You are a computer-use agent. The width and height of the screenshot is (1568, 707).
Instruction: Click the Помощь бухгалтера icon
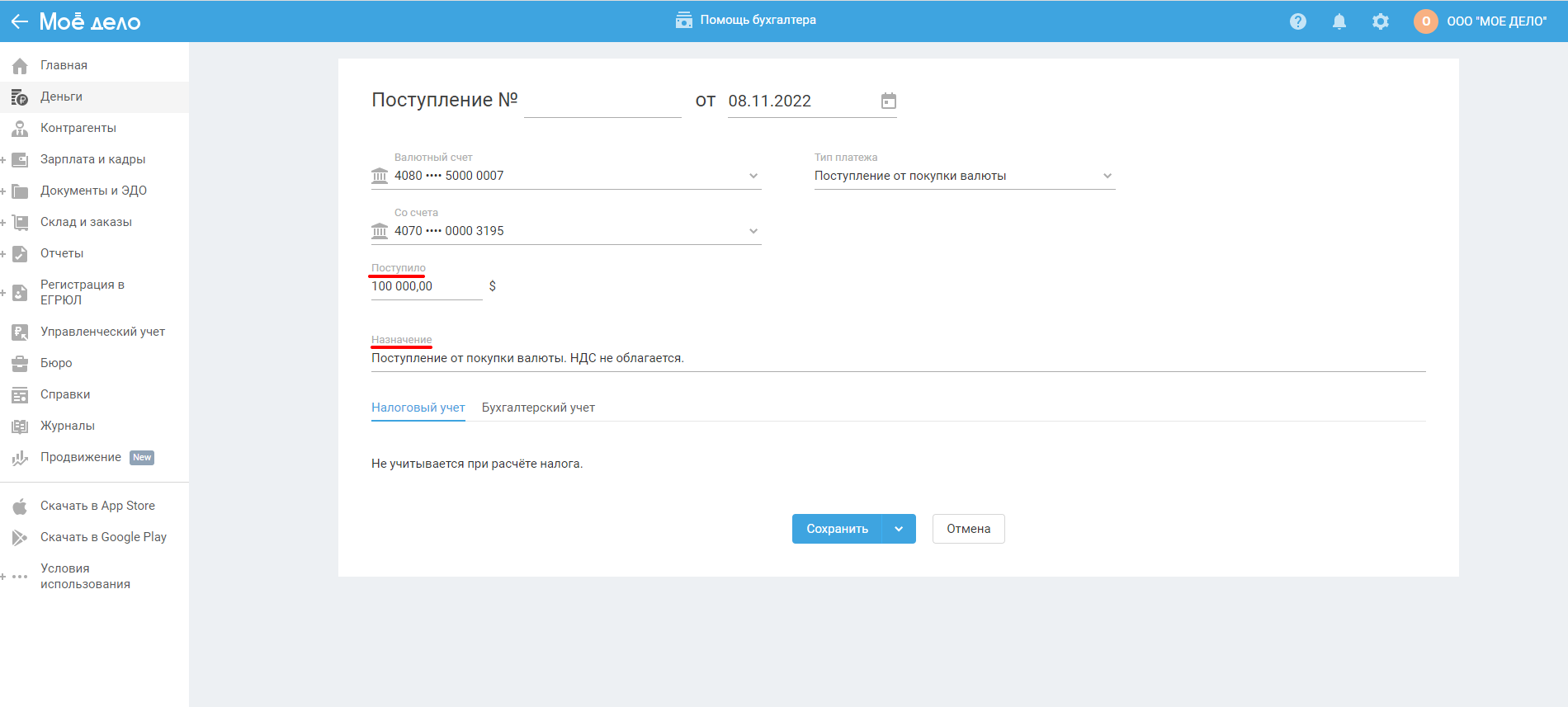tap(683, 20)
